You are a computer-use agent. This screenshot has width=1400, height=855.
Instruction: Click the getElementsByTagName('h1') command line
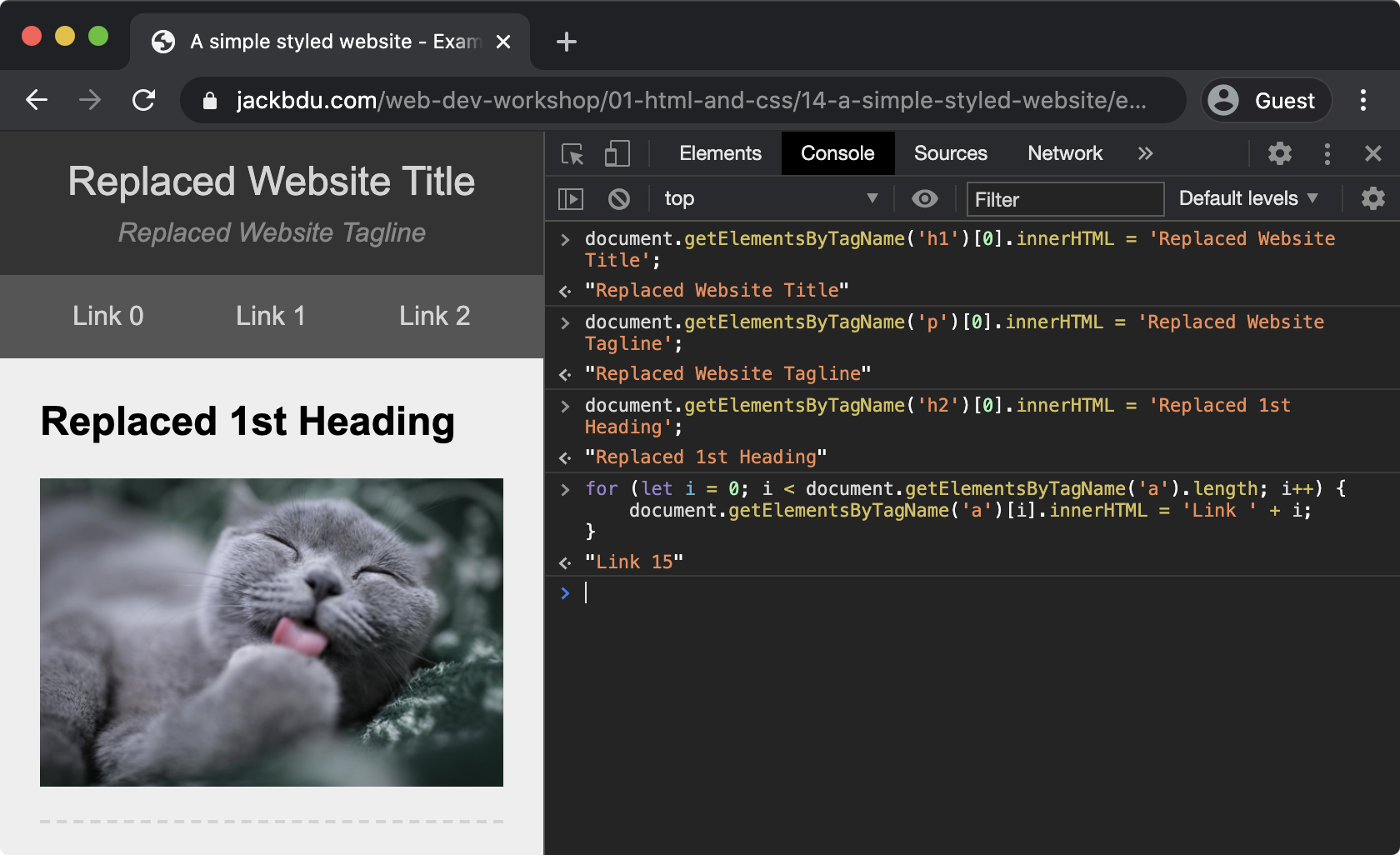960,249
